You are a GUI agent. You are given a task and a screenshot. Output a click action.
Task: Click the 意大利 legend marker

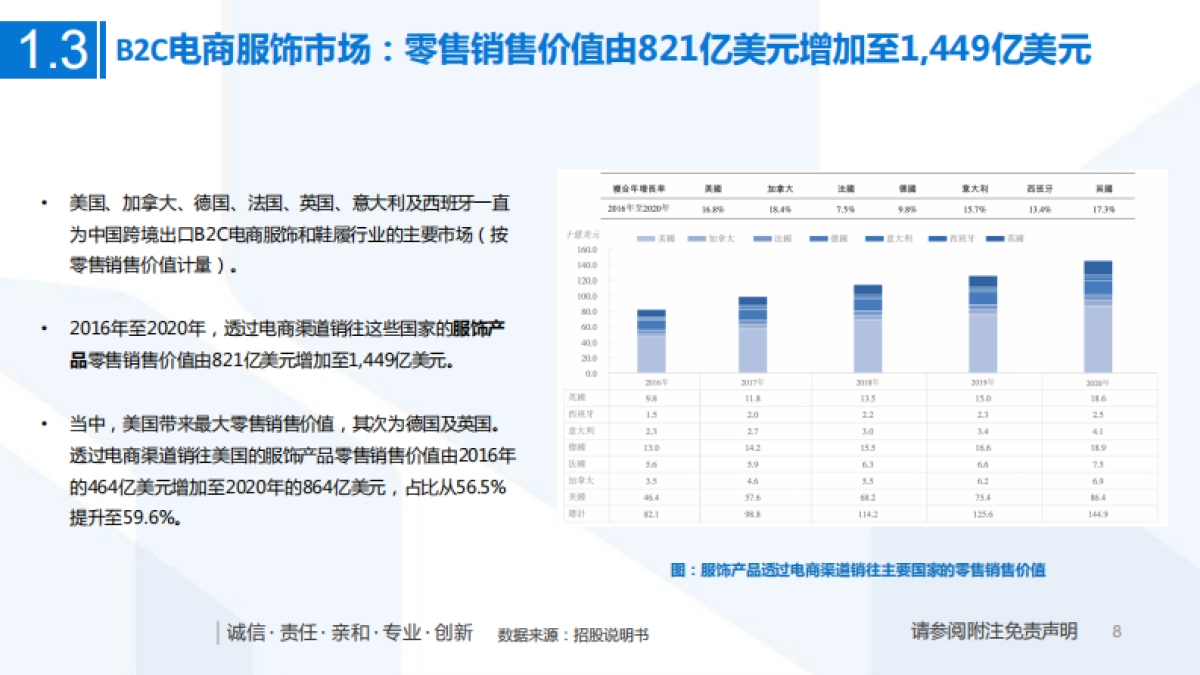click(x=872, y=237)
